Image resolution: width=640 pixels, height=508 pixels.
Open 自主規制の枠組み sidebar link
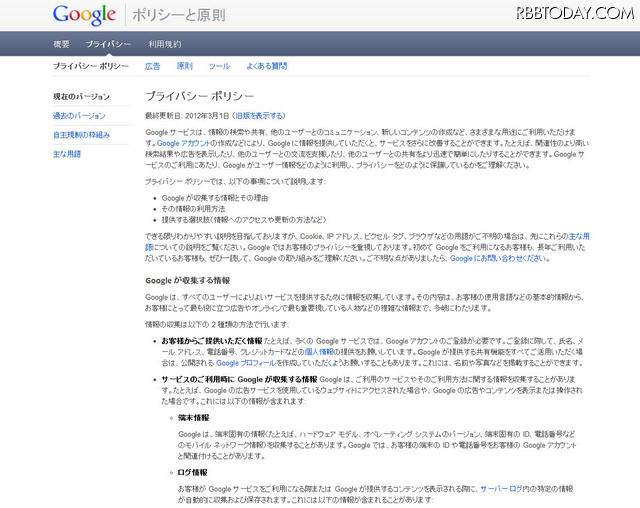coord(81,135)
